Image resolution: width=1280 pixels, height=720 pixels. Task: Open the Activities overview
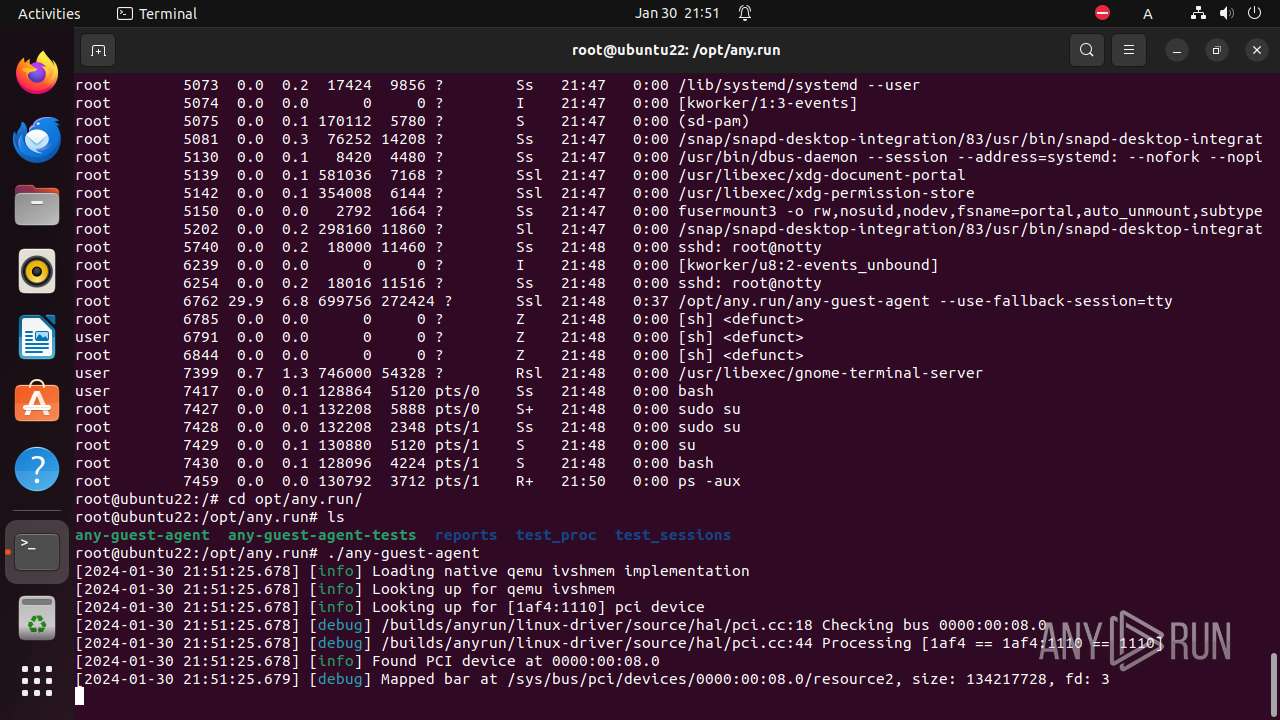[x=49, y=13]
